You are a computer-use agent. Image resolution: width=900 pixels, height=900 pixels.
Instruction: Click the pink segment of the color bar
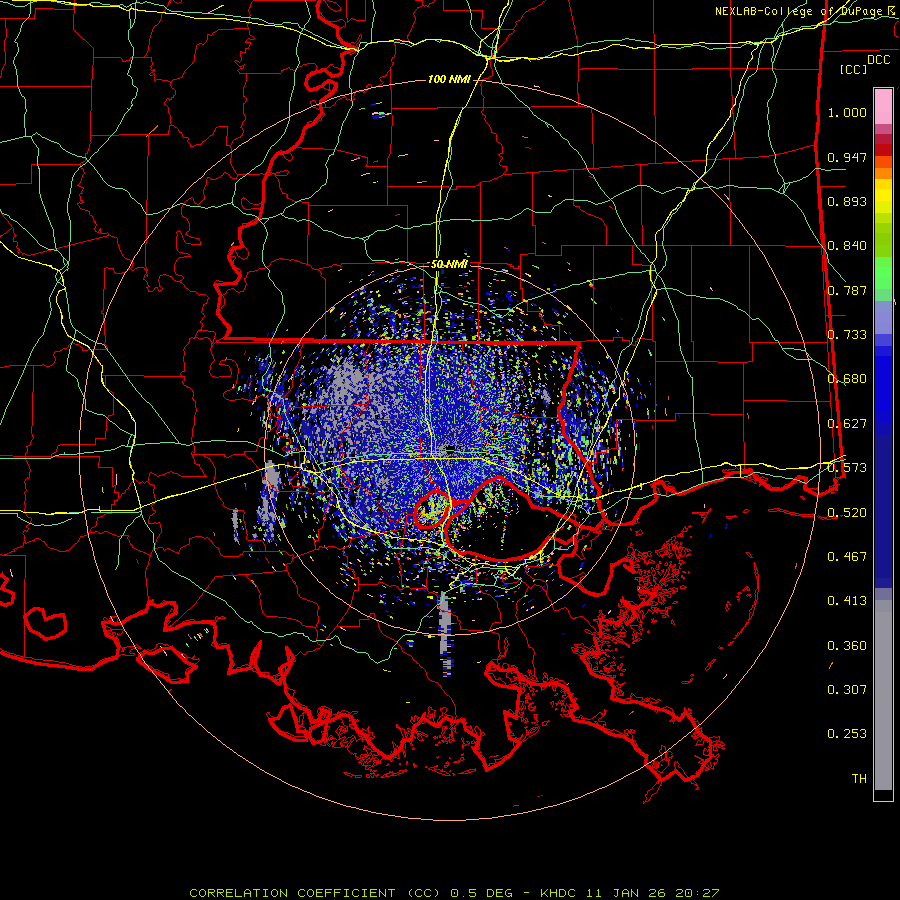[883, 106]
